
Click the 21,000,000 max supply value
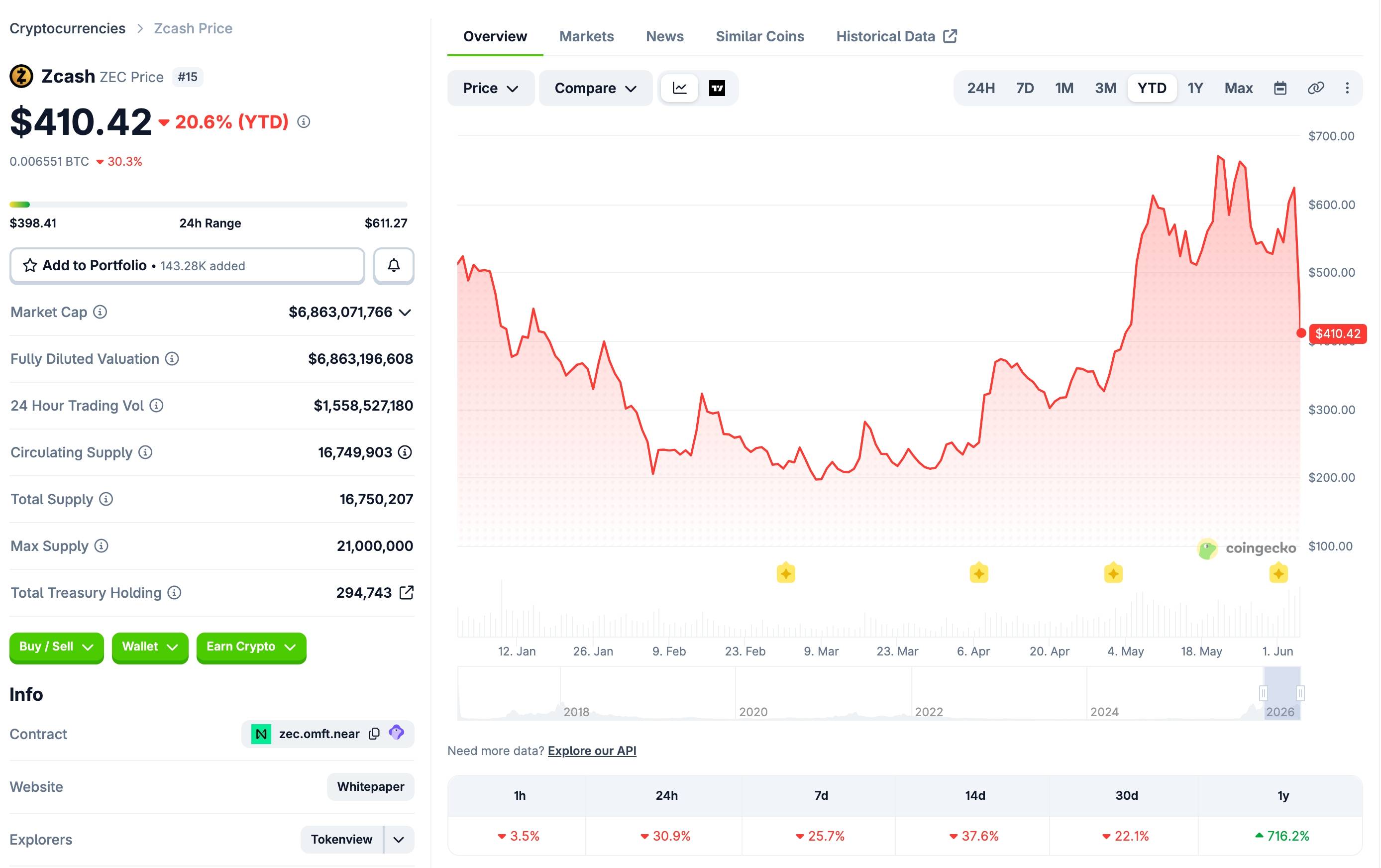(375, 546)
